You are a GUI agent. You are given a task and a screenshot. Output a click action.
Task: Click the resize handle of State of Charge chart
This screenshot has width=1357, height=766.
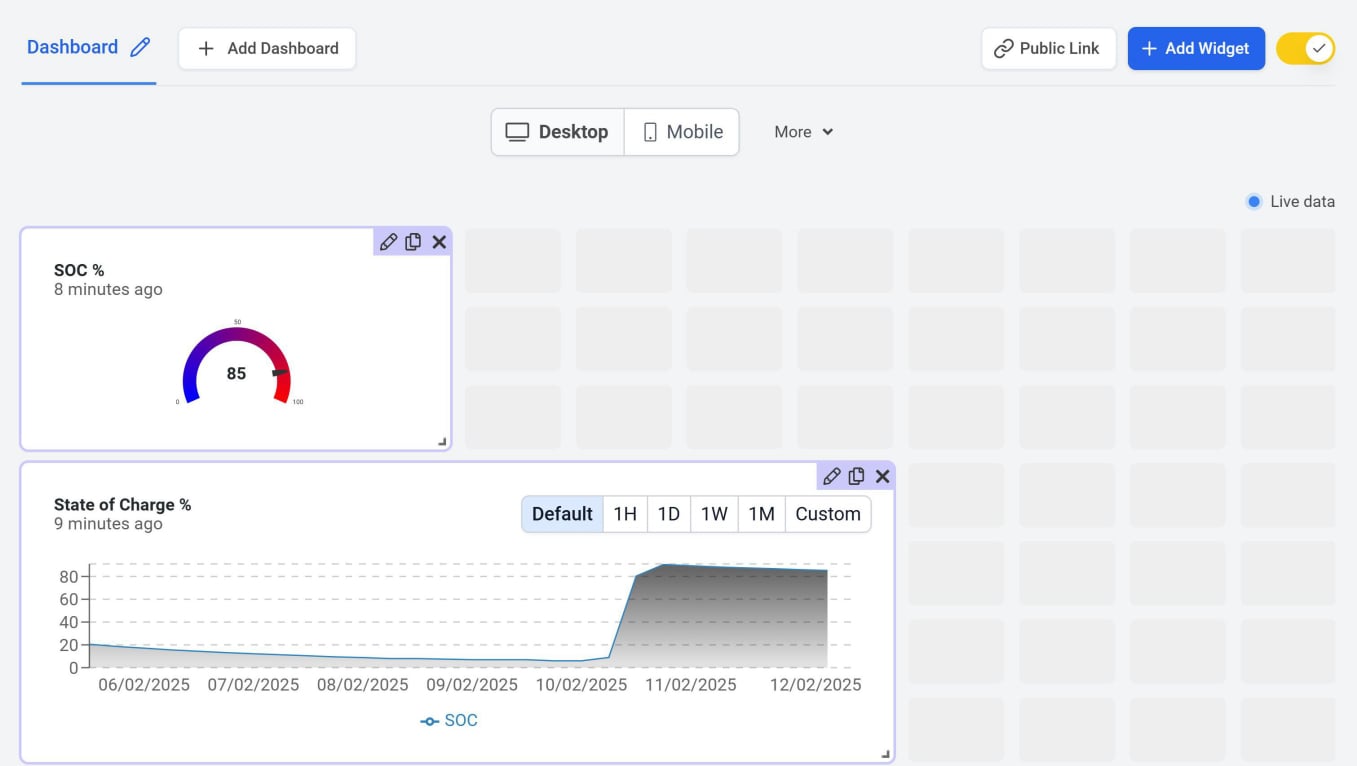point(885,754)
